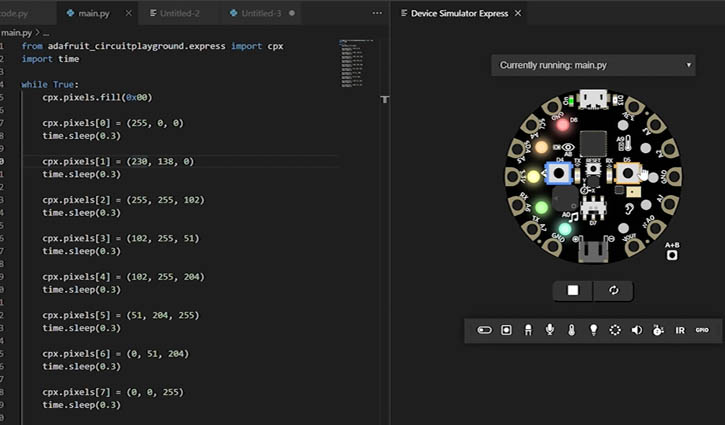Click the speaker icon in sensor toolbar
This screenshot has width=725, height=425.
[x=637, y=330]
